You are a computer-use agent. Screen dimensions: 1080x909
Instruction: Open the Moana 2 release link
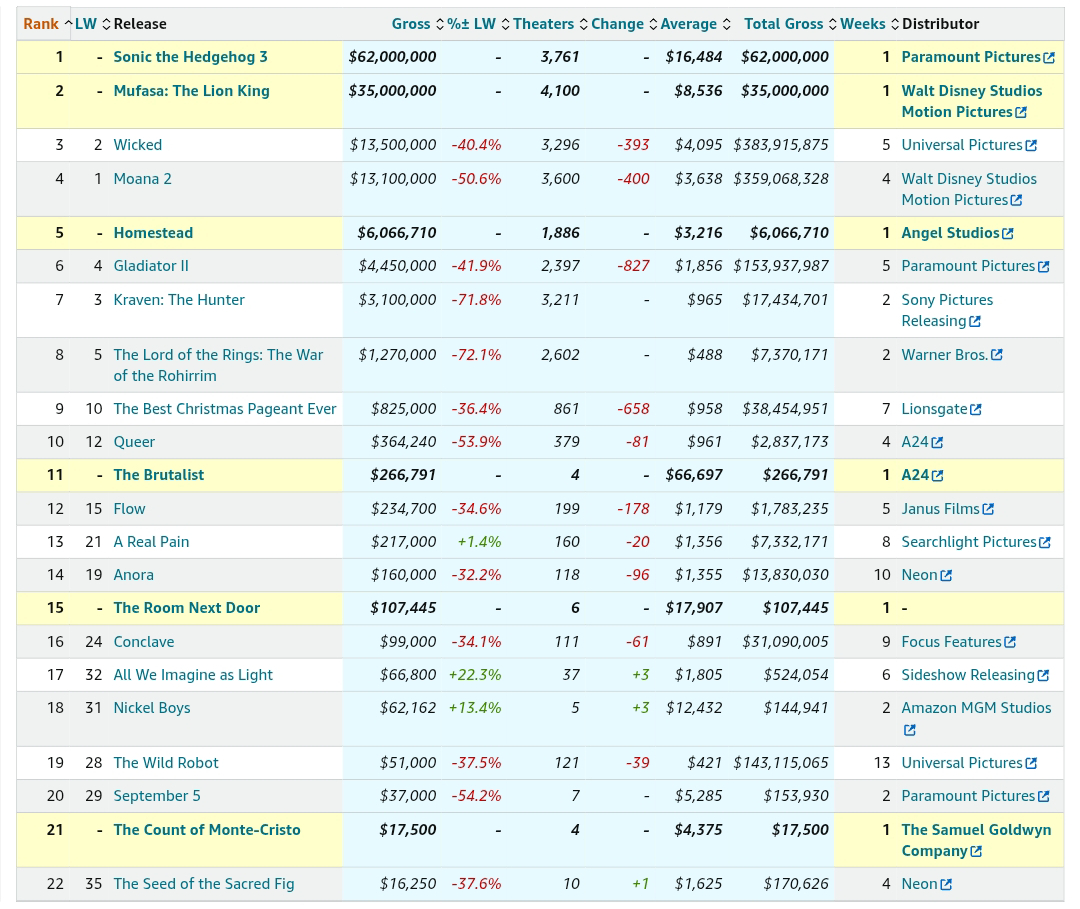pyautogui.click(x=143, y=179)
